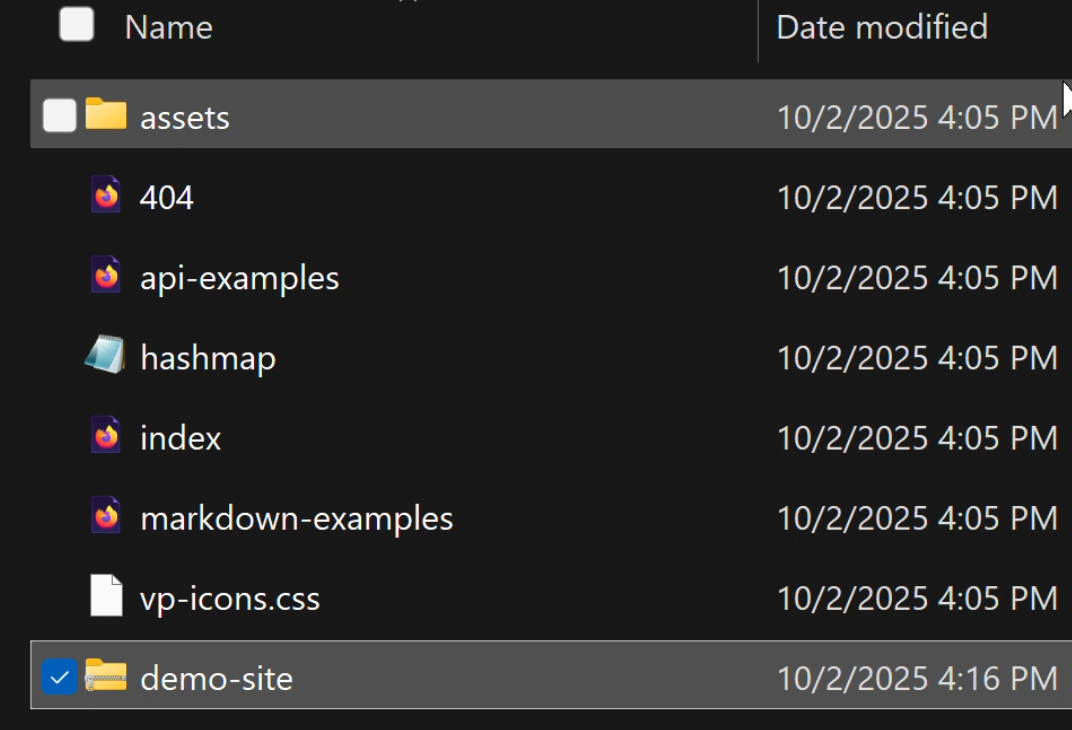Click the Firefox icon beside api-examples

106,276
